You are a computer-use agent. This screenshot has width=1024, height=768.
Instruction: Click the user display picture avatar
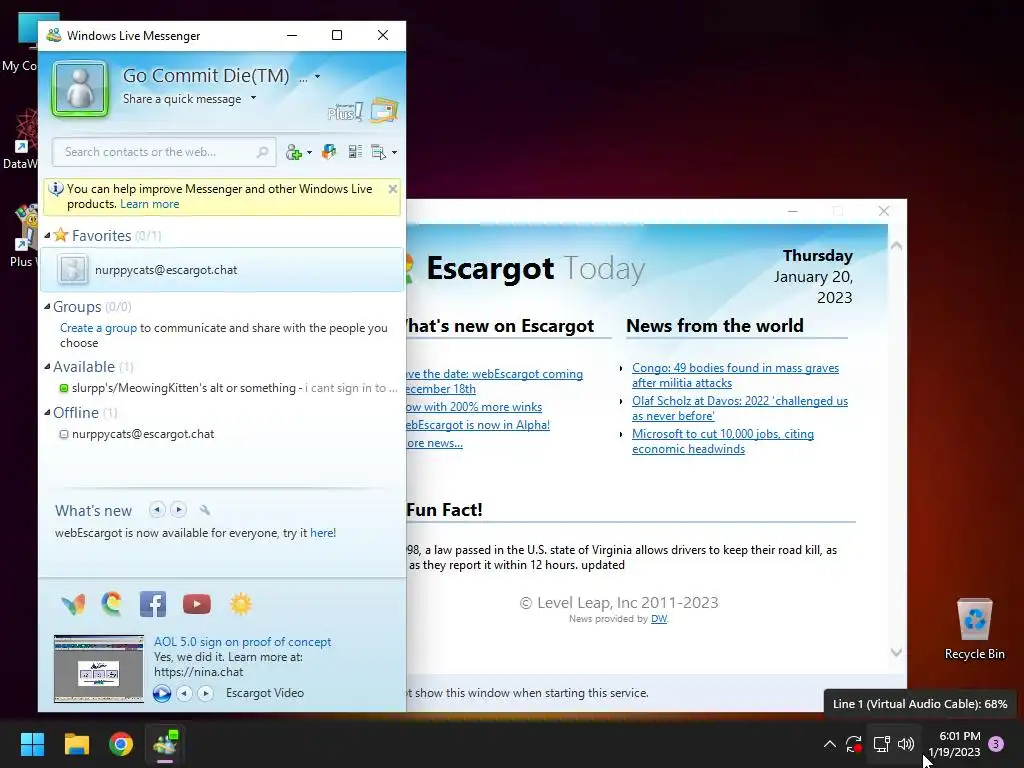click(x=80, y=89)
